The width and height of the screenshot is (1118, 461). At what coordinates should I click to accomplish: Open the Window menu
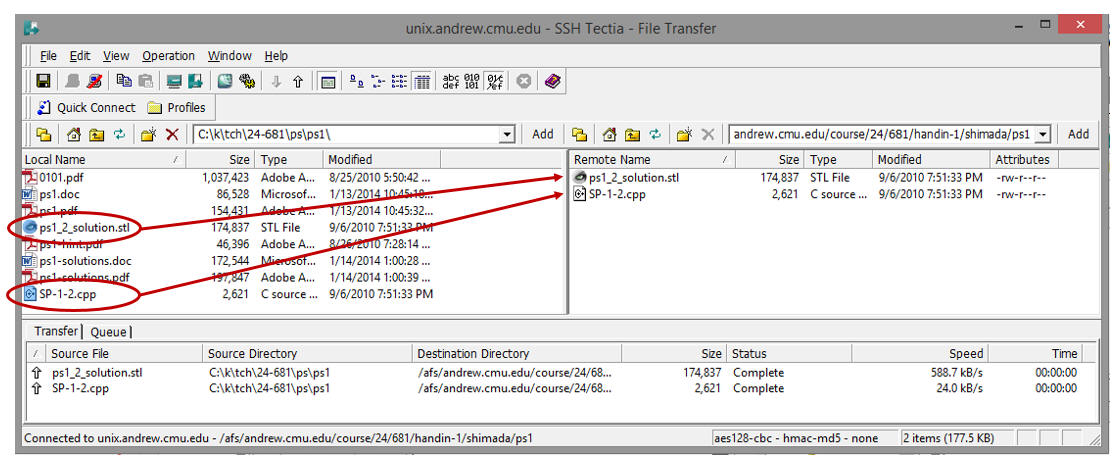click(230, 56)
